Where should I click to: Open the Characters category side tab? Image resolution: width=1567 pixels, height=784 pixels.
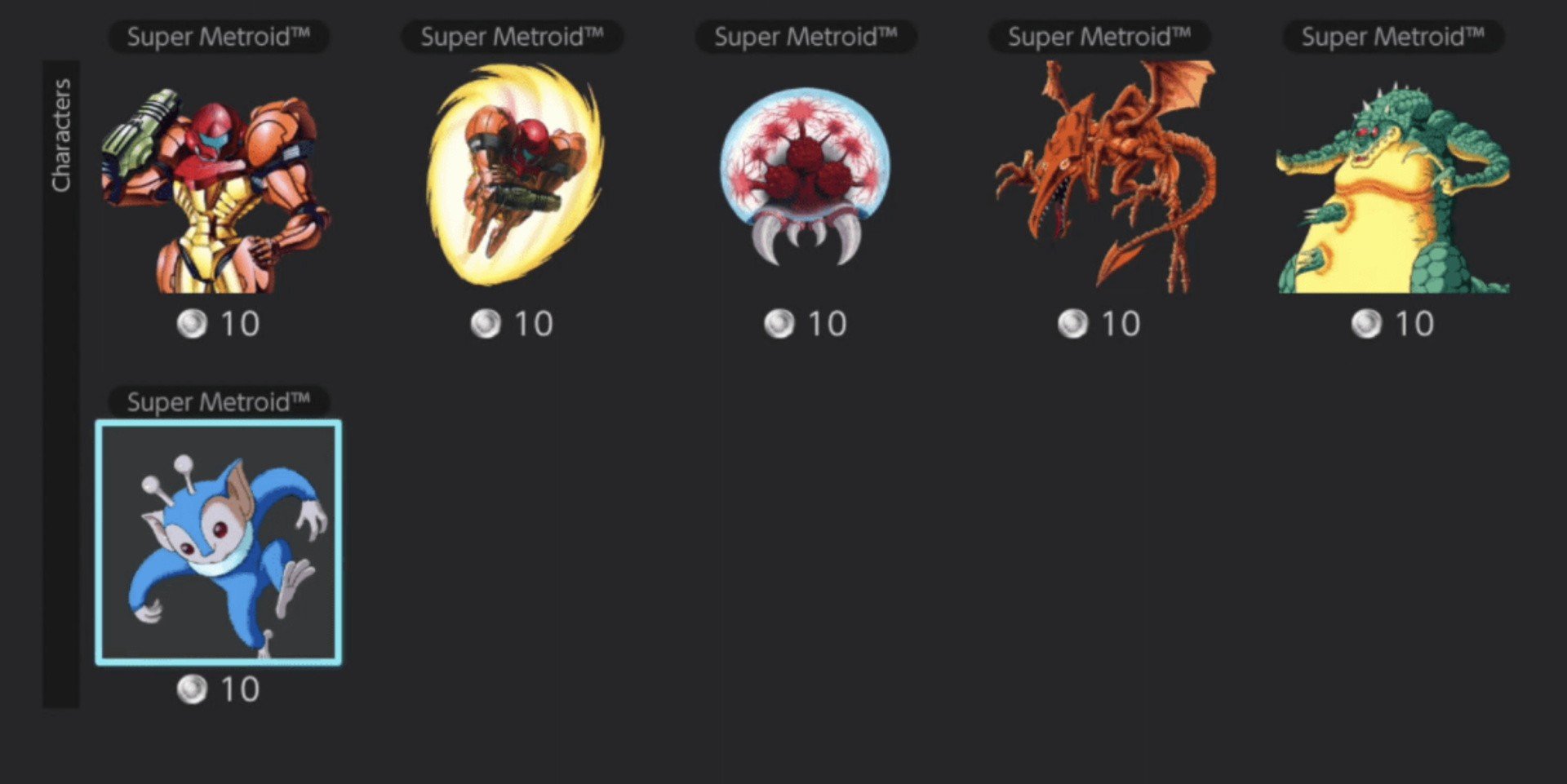click(x=61, y=383)
